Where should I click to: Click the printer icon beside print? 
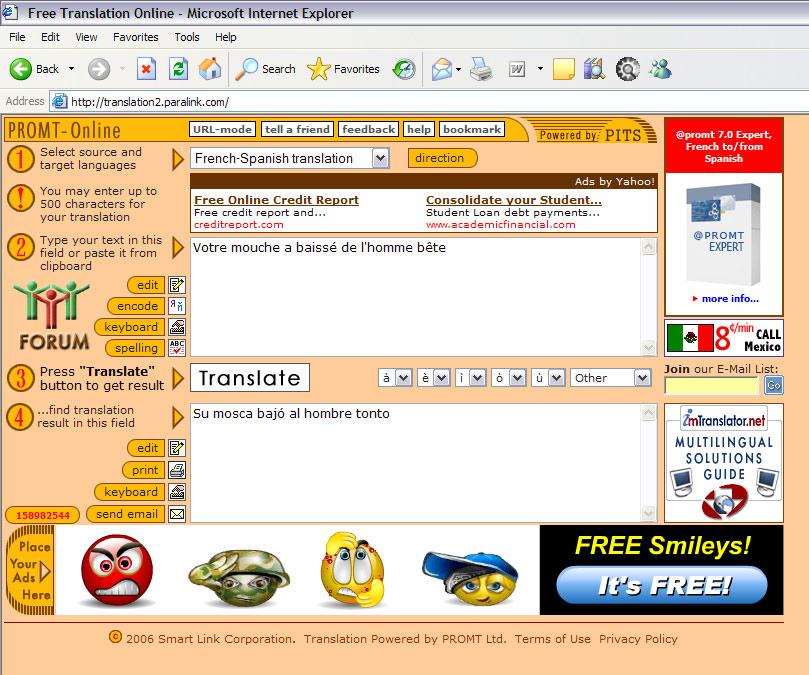(x=177, y=470)
